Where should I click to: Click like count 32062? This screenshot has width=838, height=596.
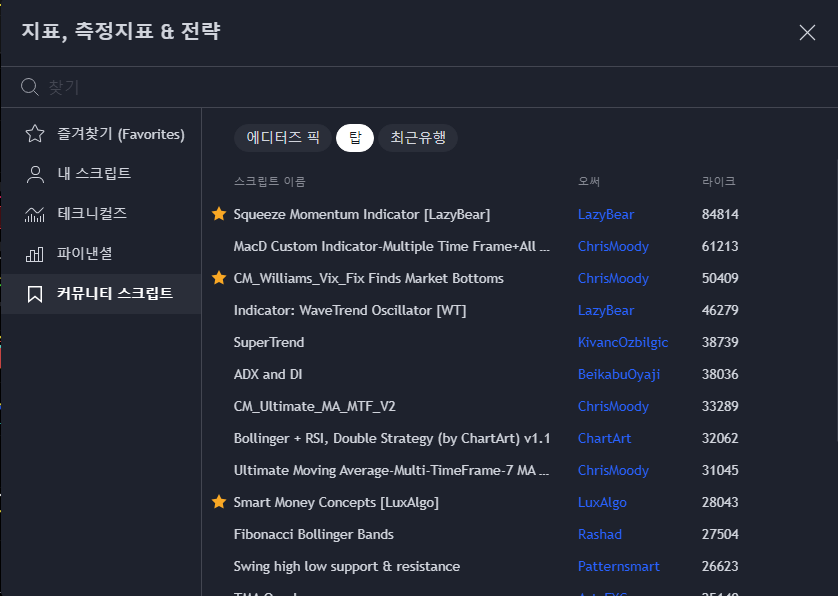click(x=720, y=438)
